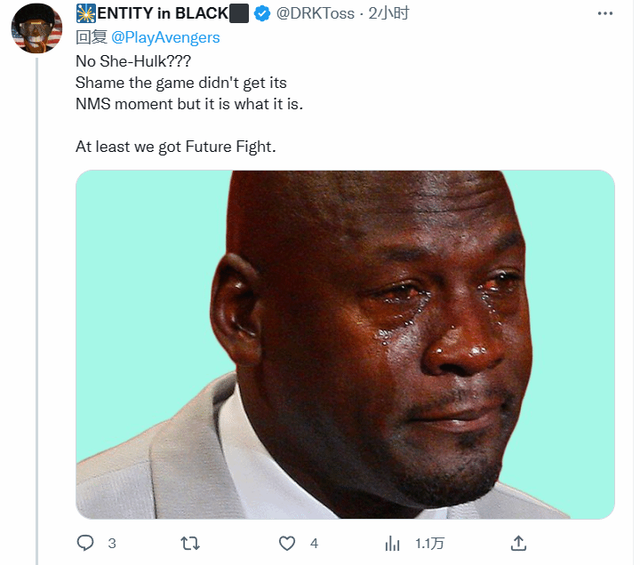Image resolution: width=640 pixels, height=565 pixels.
Task: Open the crying meme image
Action: pyautogui.click(x=345, y=345)
